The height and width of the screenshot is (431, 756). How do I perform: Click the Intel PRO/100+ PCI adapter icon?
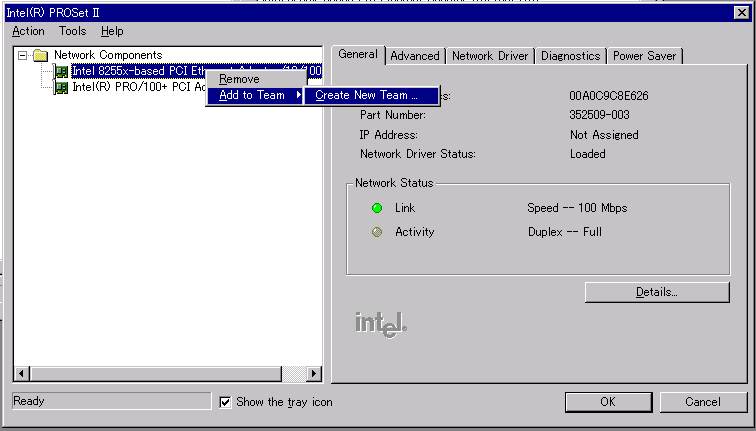(61, 87)
